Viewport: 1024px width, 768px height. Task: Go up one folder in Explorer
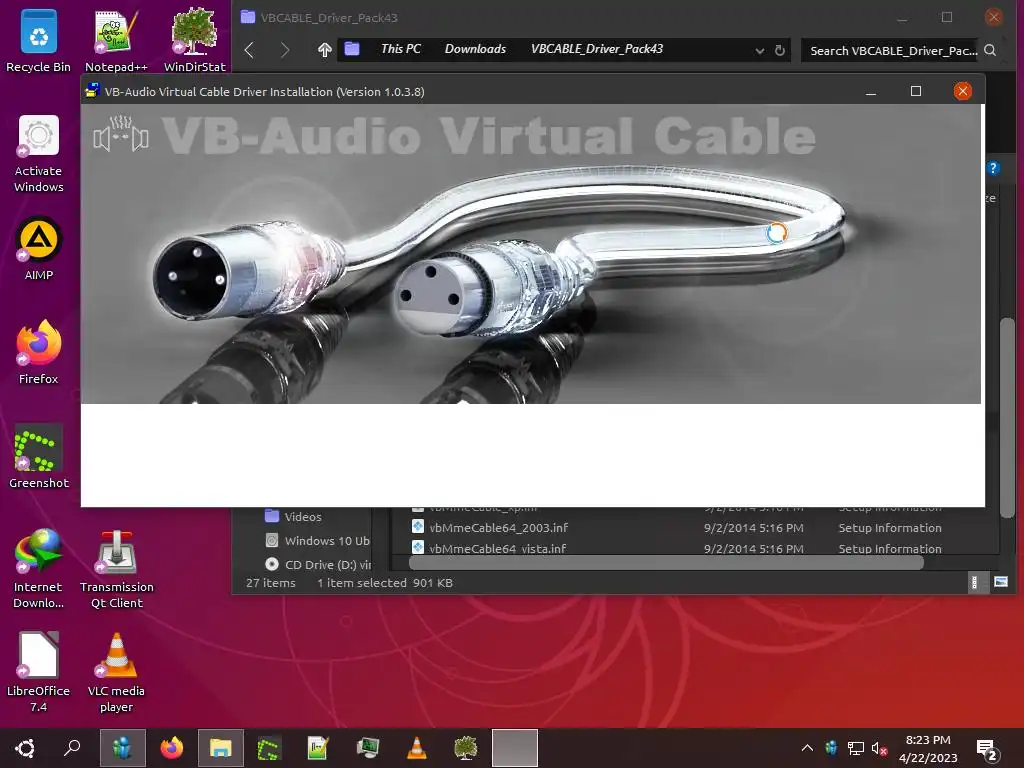325,50
